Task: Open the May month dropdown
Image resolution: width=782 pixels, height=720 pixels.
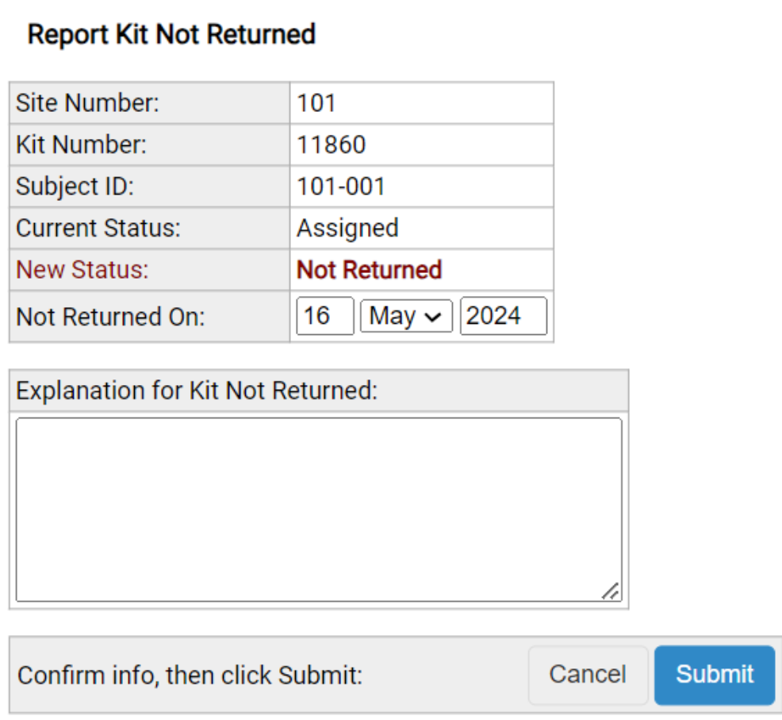Action: coord(405,316)
